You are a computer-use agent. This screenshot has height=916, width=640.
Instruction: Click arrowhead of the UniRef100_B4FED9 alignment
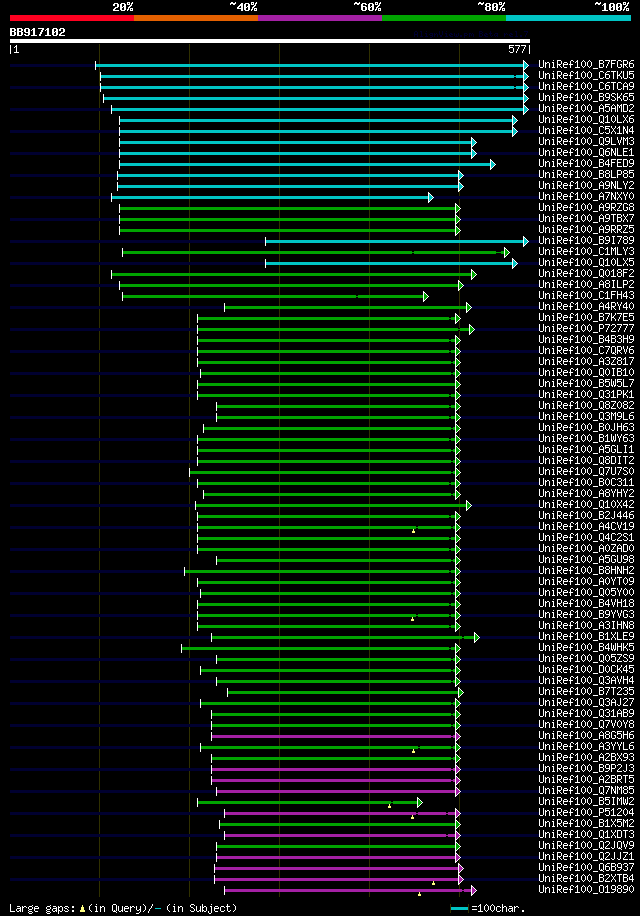click(x=493, y=165)
